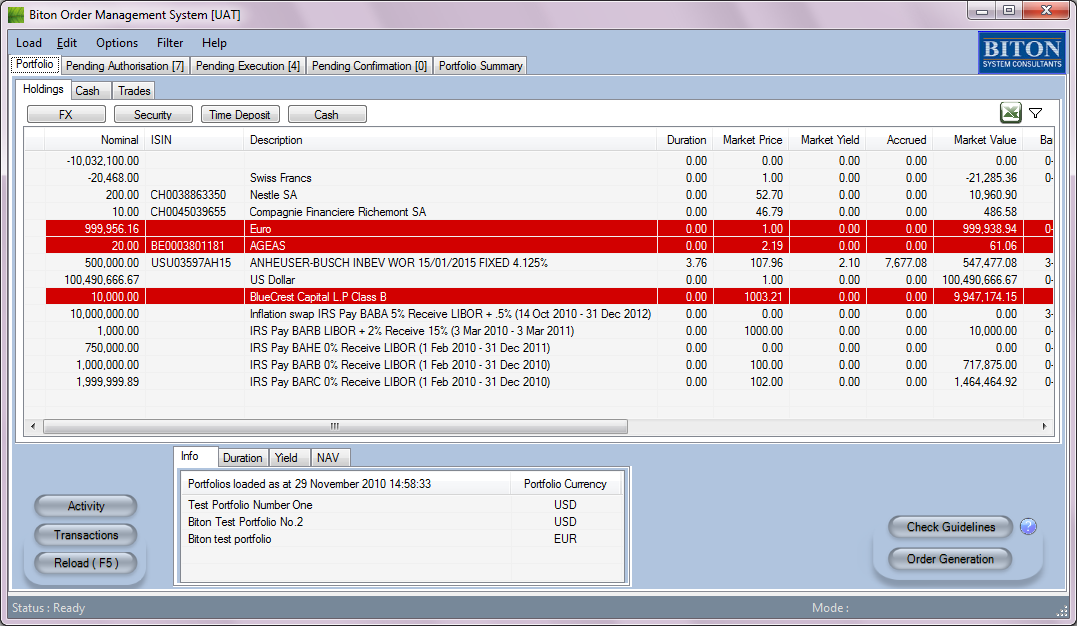This screenshot has height=626, width=1077.
Task: Switch to Pending Execution [4] tab
Action: (248, 66)
